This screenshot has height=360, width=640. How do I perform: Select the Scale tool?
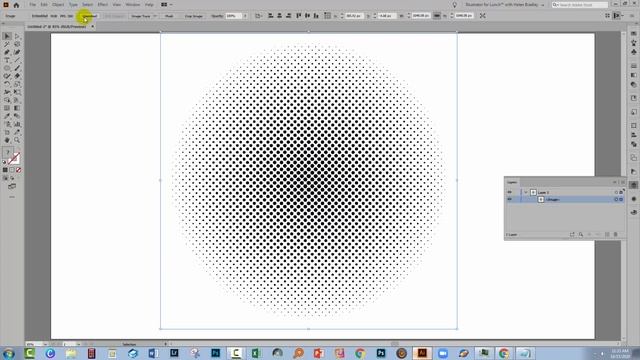17,84
